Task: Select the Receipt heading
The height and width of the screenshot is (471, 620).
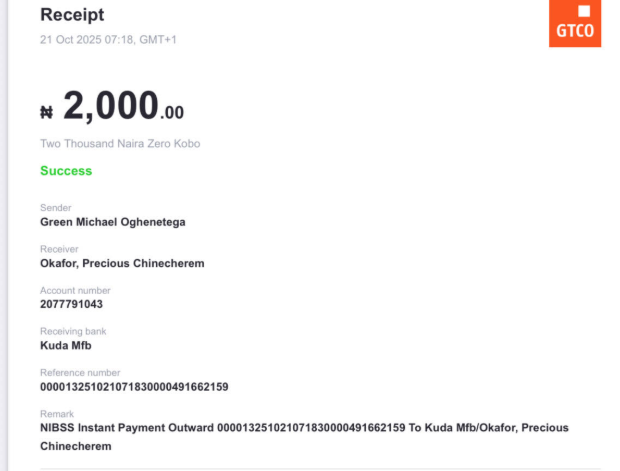Action: click(x=71, y=15)
